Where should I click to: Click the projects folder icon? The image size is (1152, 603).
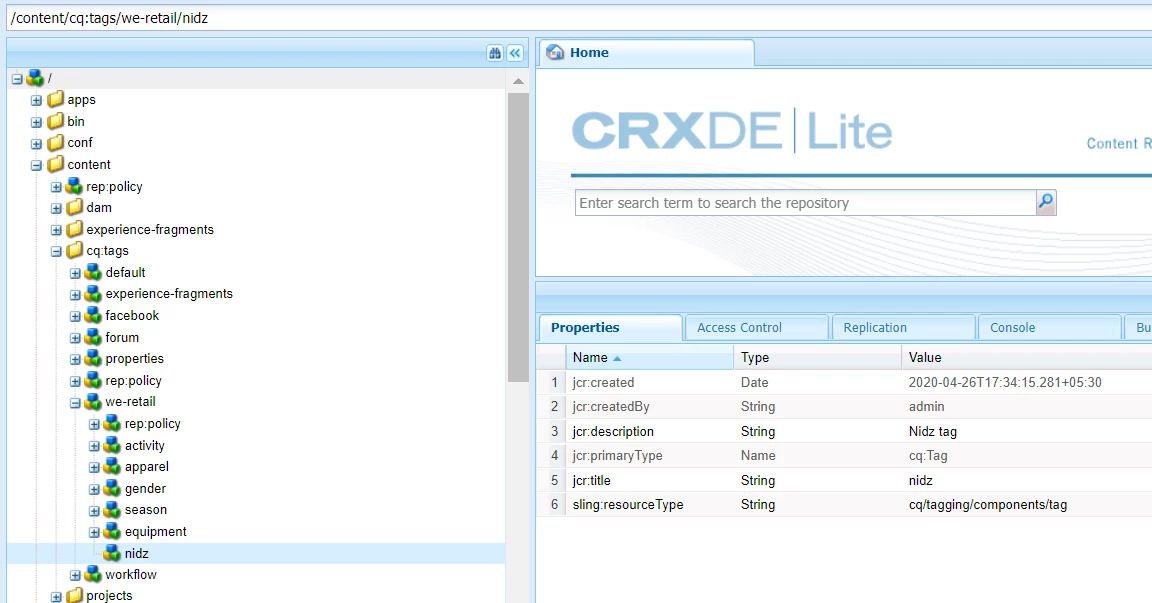[x=74, y=596]
